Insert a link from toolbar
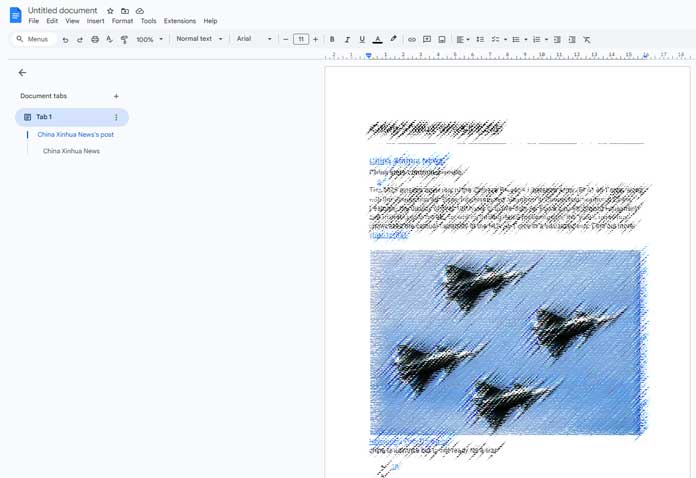Viewport: 696px width, 478px height. [x=412, y=40]
